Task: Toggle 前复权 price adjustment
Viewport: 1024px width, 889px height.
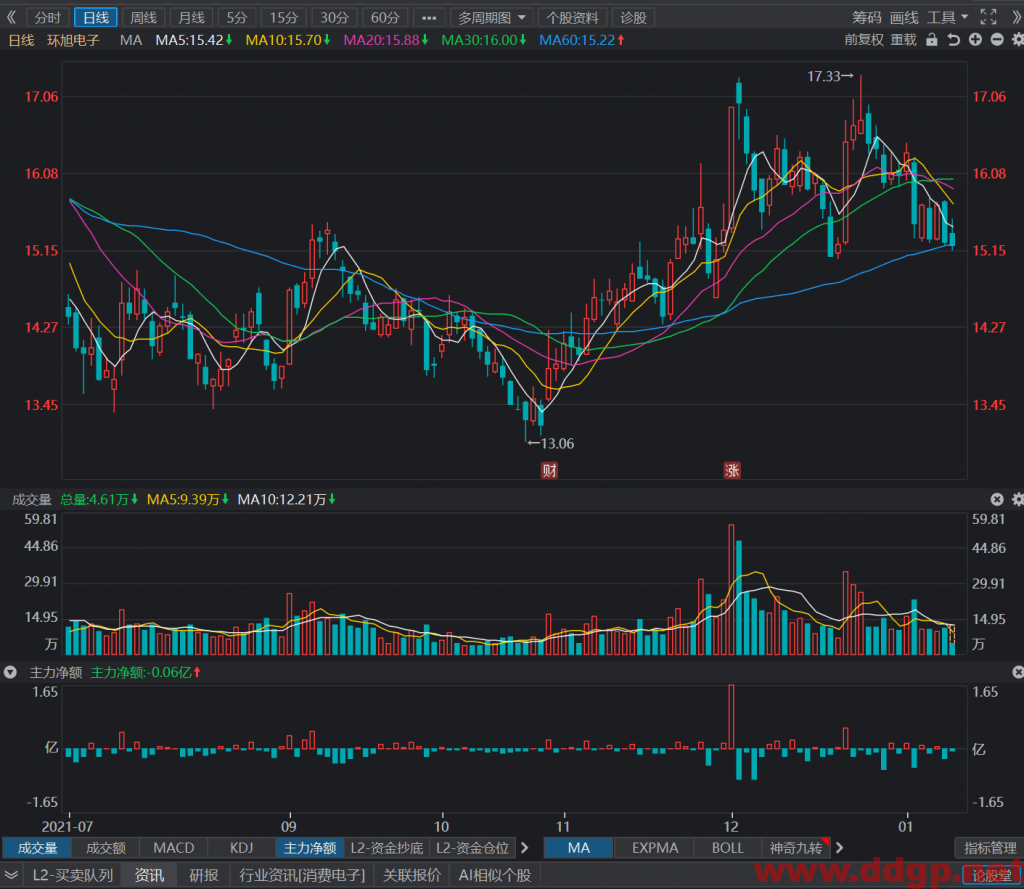Action: [x=864, y=40]
